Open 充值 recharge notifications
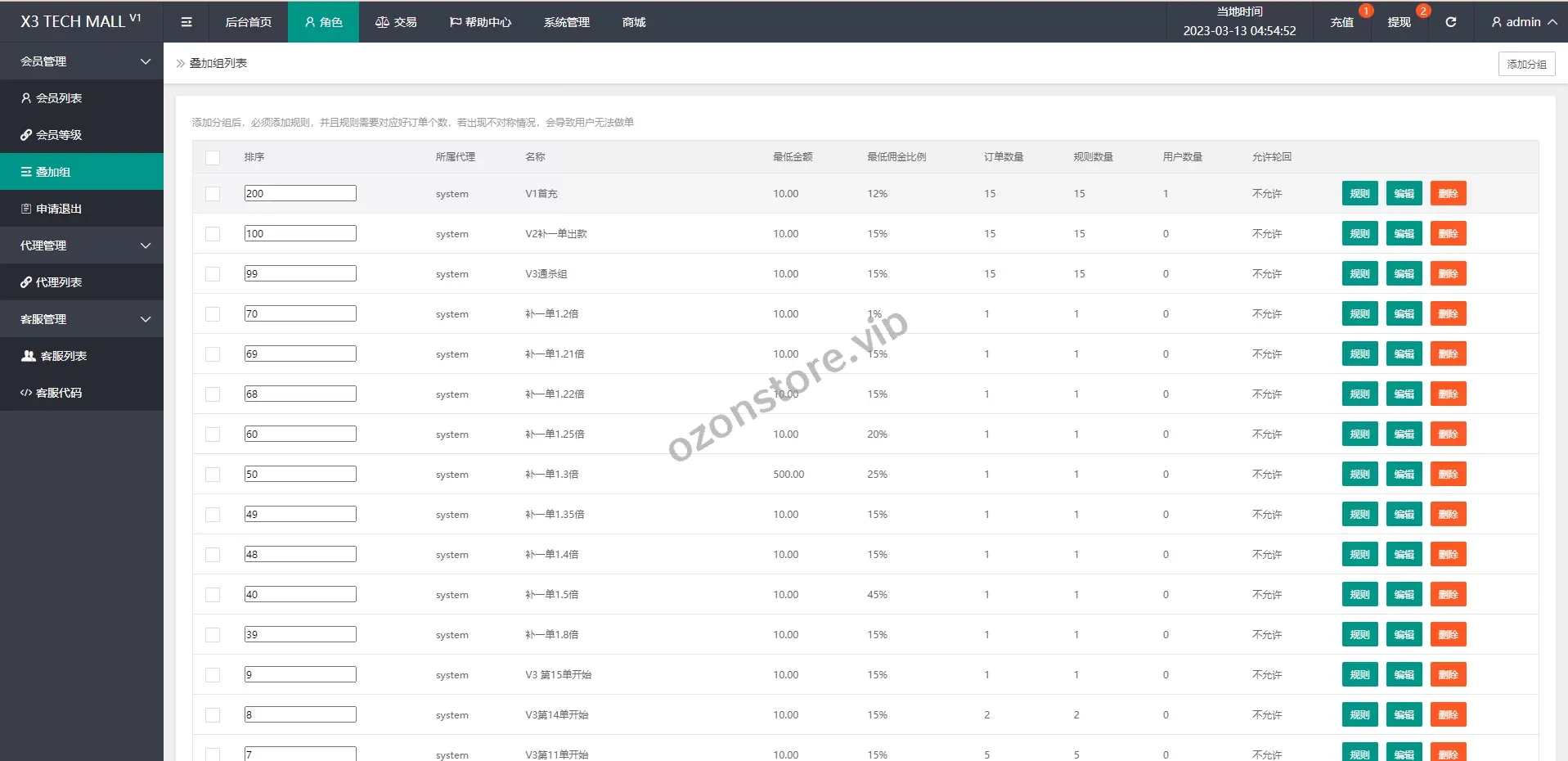1568x761 pixels. pos(1341,22)
